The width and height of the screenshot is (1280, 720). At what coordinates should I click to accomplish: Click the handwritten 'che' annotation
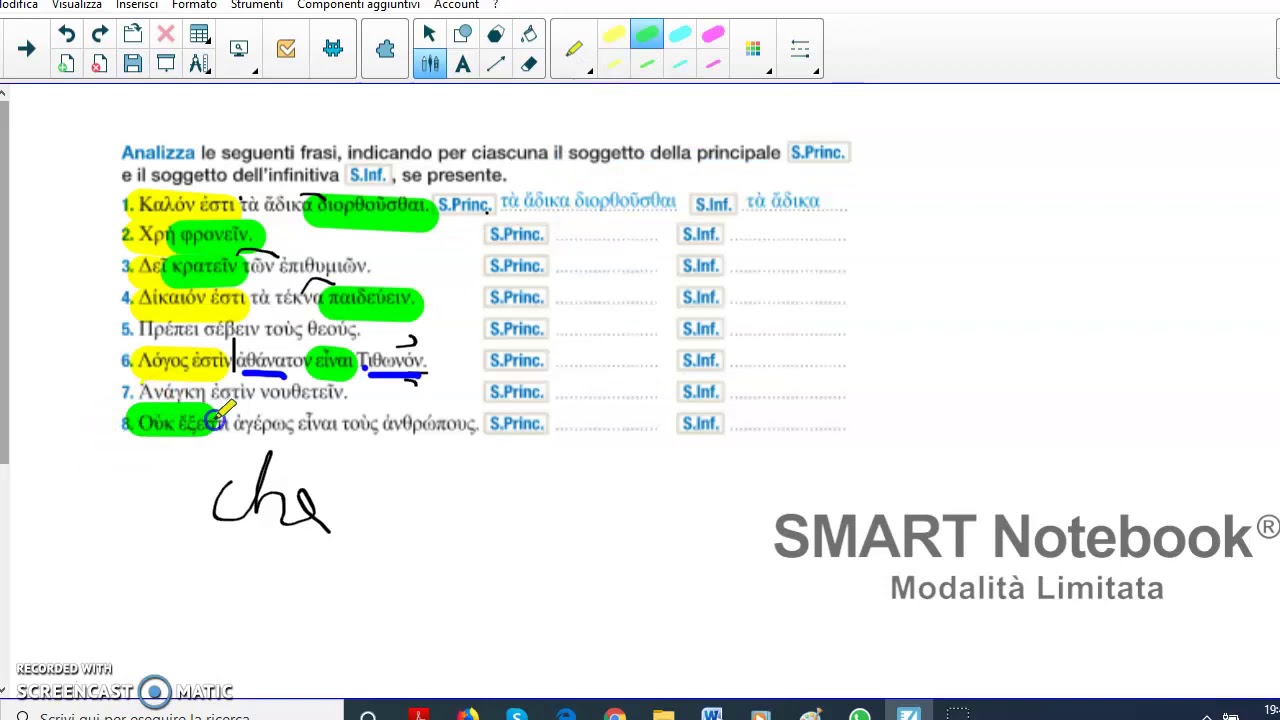[270, 493]
